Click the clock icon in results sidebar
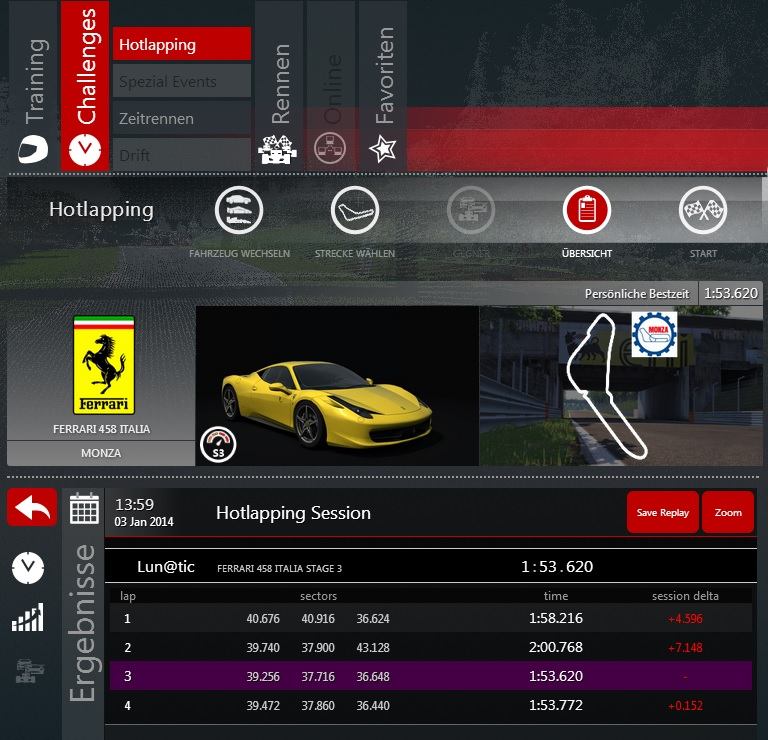The image size is (768, 740). (28, 568)
